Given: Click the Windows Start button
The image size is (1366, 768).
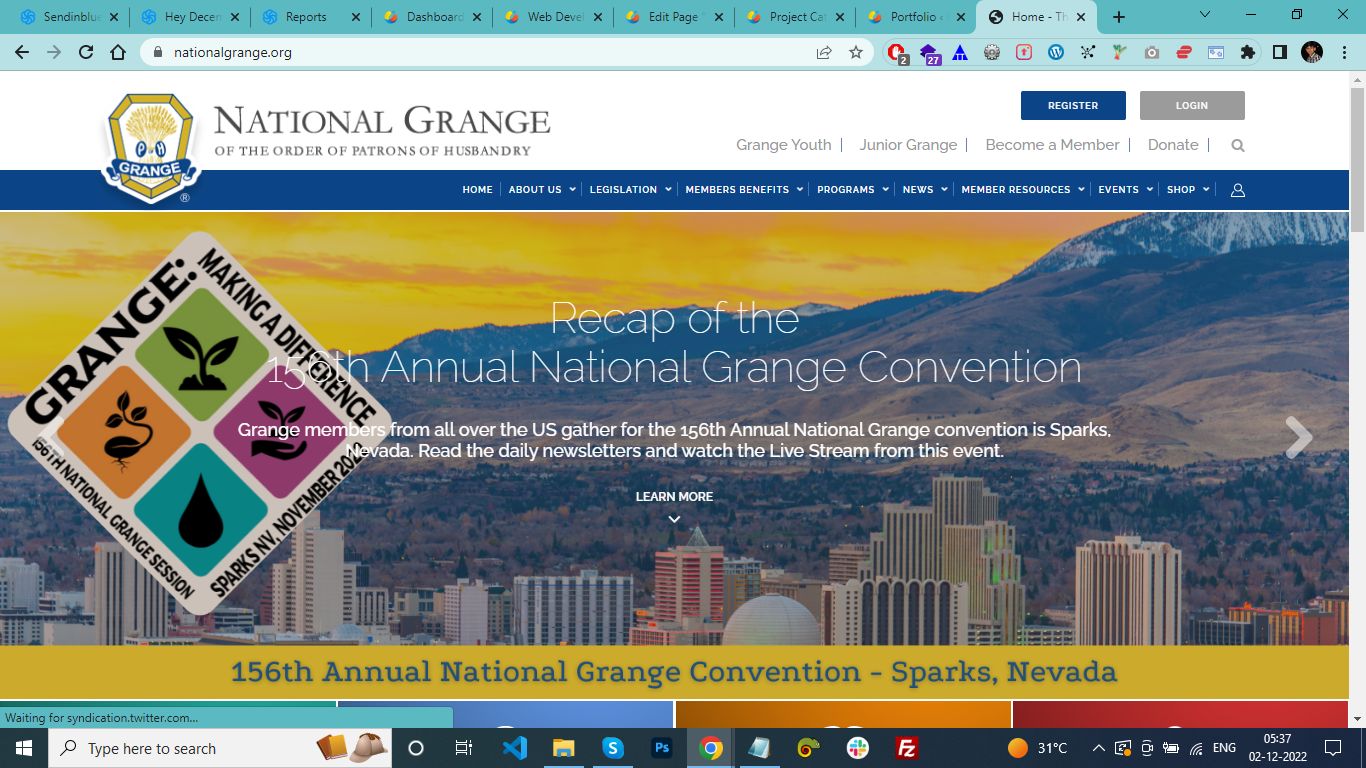Looking at the screenshot, I should point(23,748).
